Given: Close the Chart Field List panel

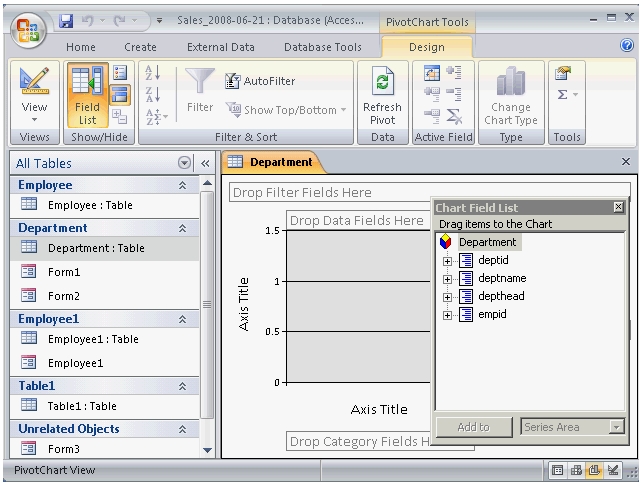Looking at the screenshot, I should pos(618,207).
